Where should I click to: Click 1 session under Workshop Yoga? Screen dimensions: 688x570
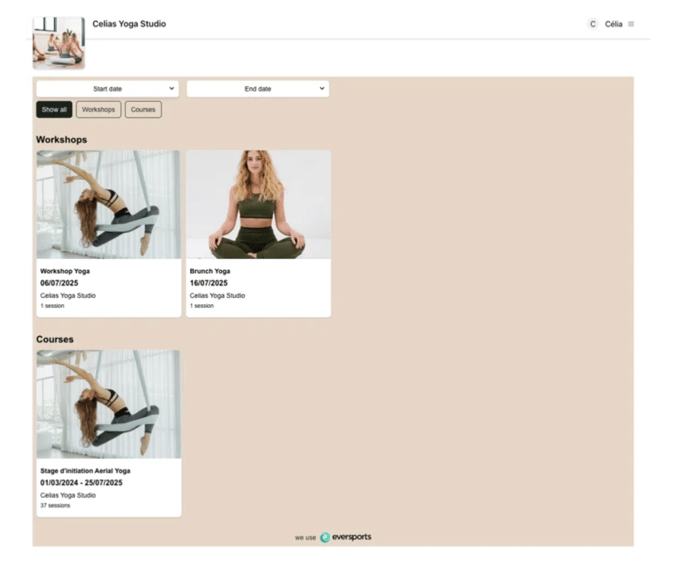pos(52,306)
